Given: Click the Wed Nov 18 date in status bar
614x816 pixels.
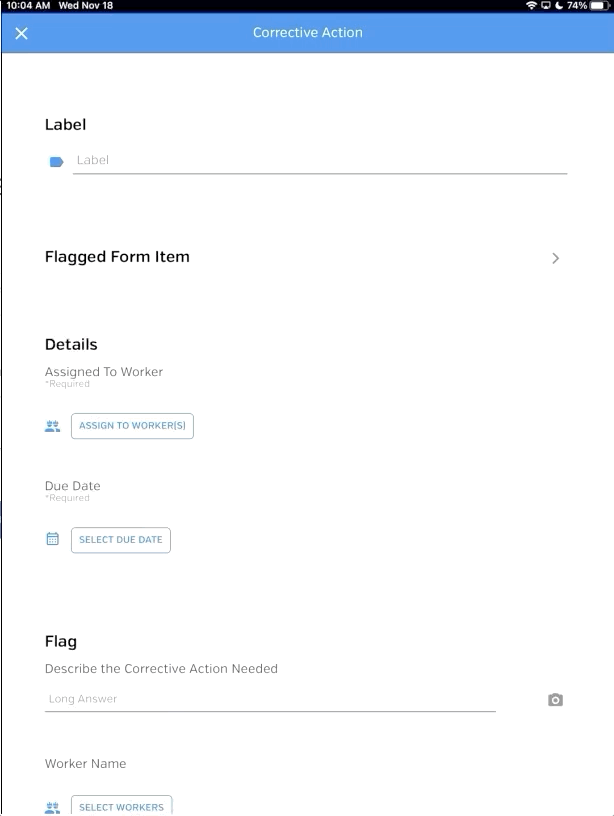Looking at the screenshot, I should point(86,6).
